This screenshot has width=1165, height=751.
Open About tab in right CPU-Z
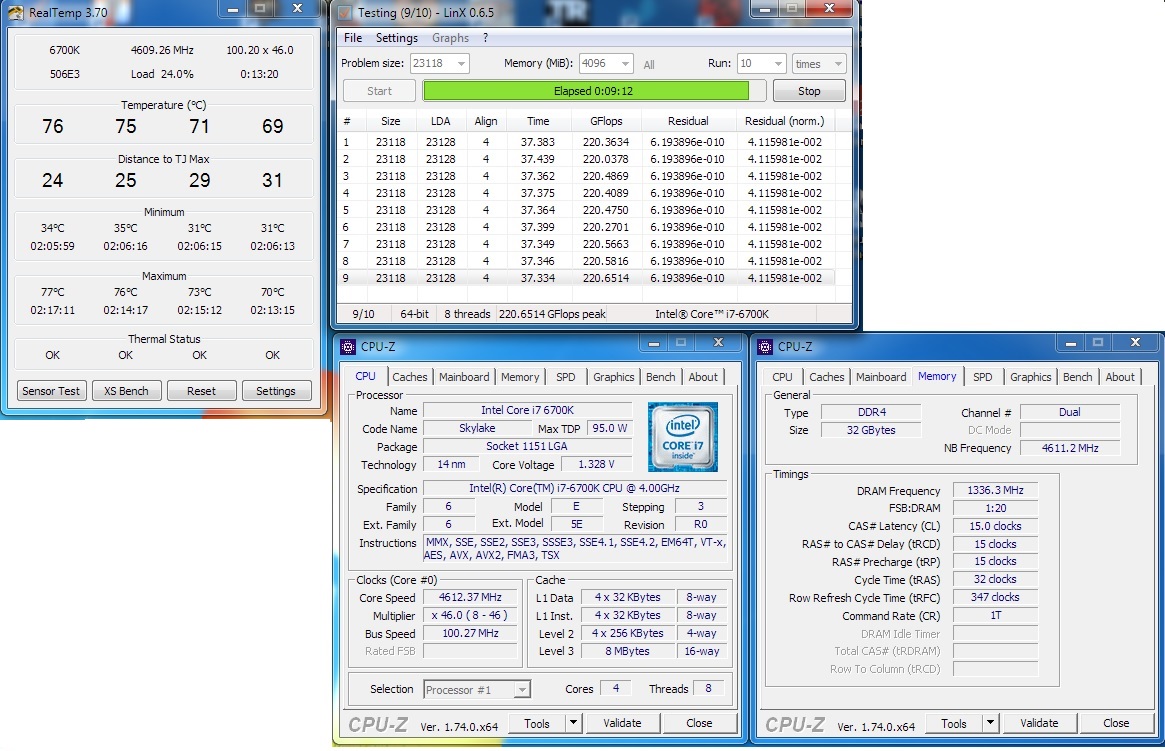[1120, 377]
